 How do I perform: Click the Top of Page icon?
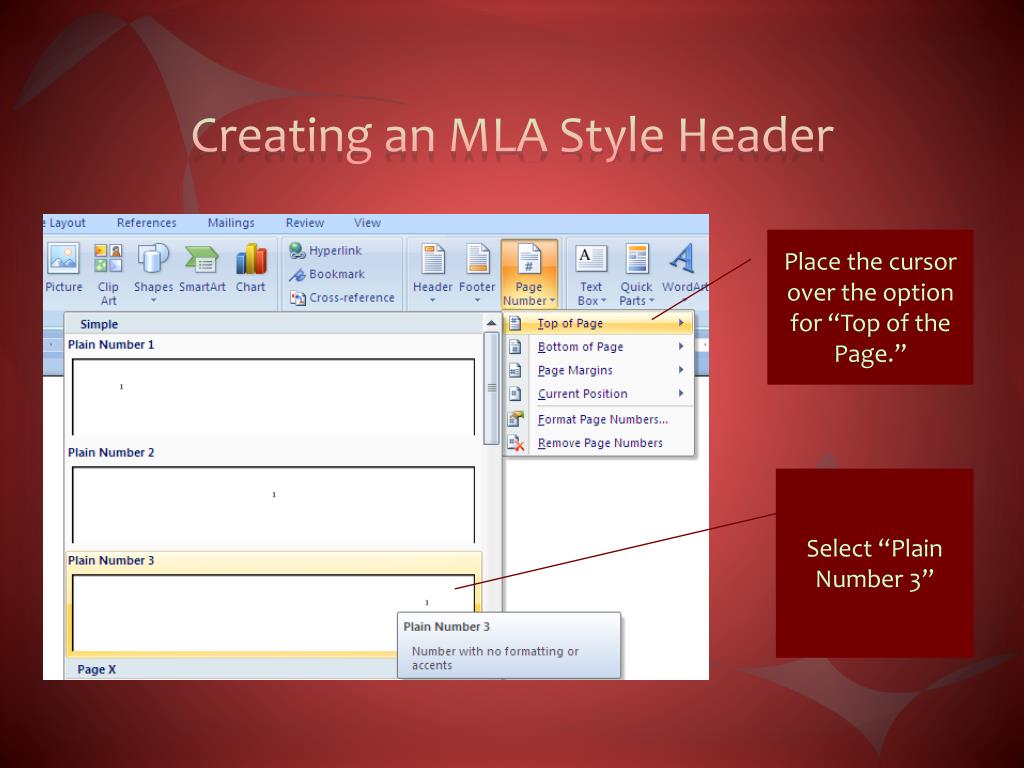pyautogui.click(x=515, y=323)
